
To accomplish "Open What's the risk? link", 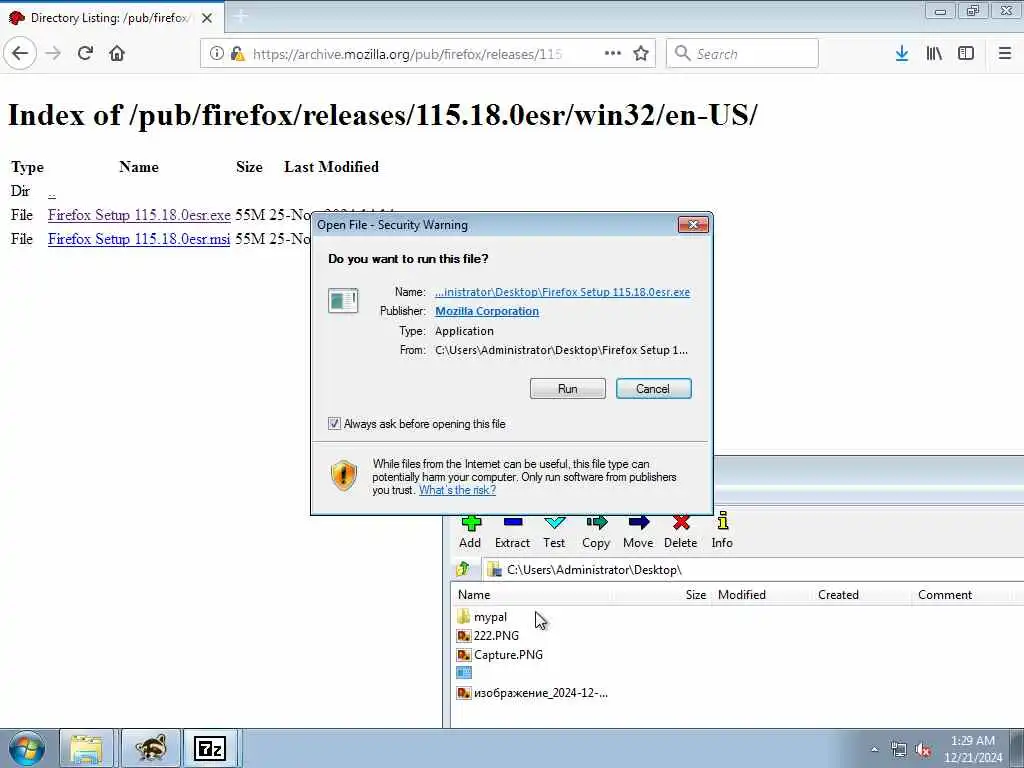I will point(457,490).
